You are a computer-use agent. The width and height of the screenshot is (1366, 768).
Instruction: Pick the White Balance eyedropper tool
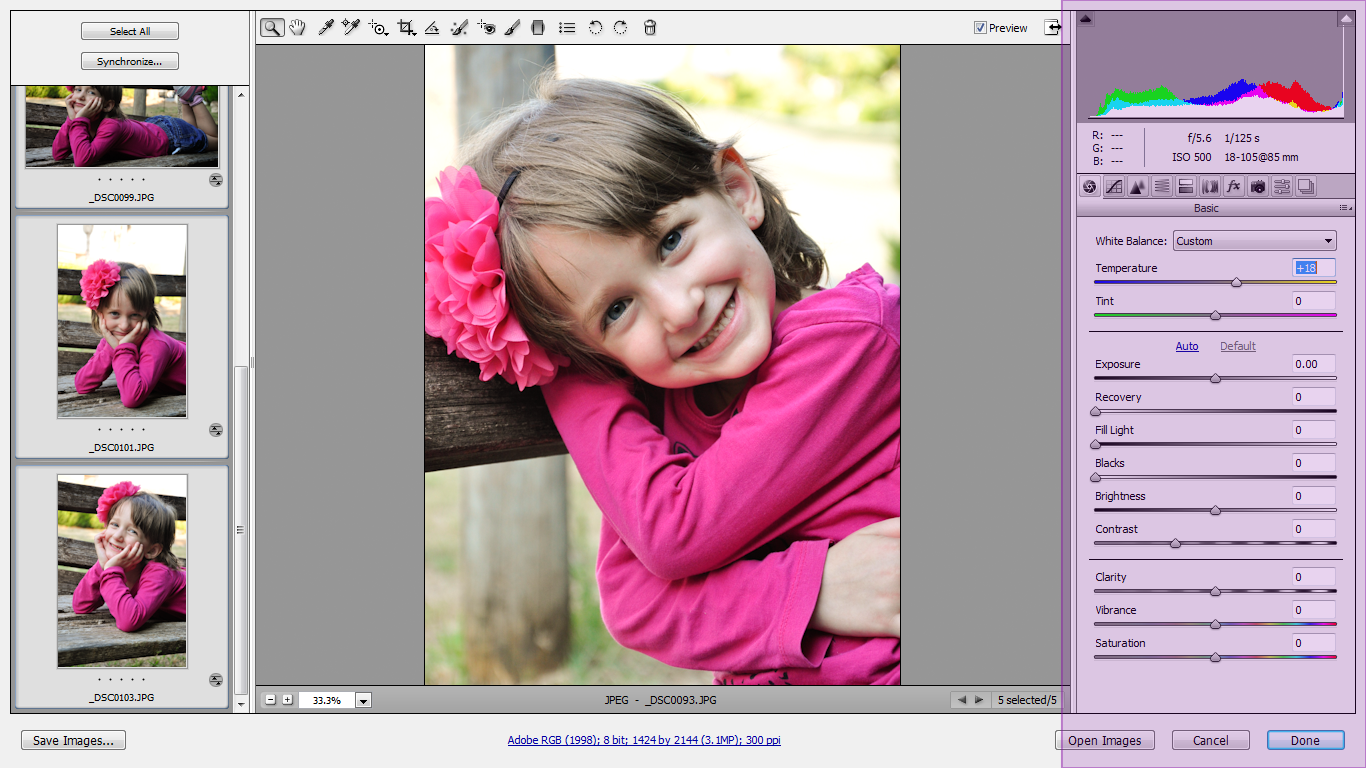pos(325,28)
